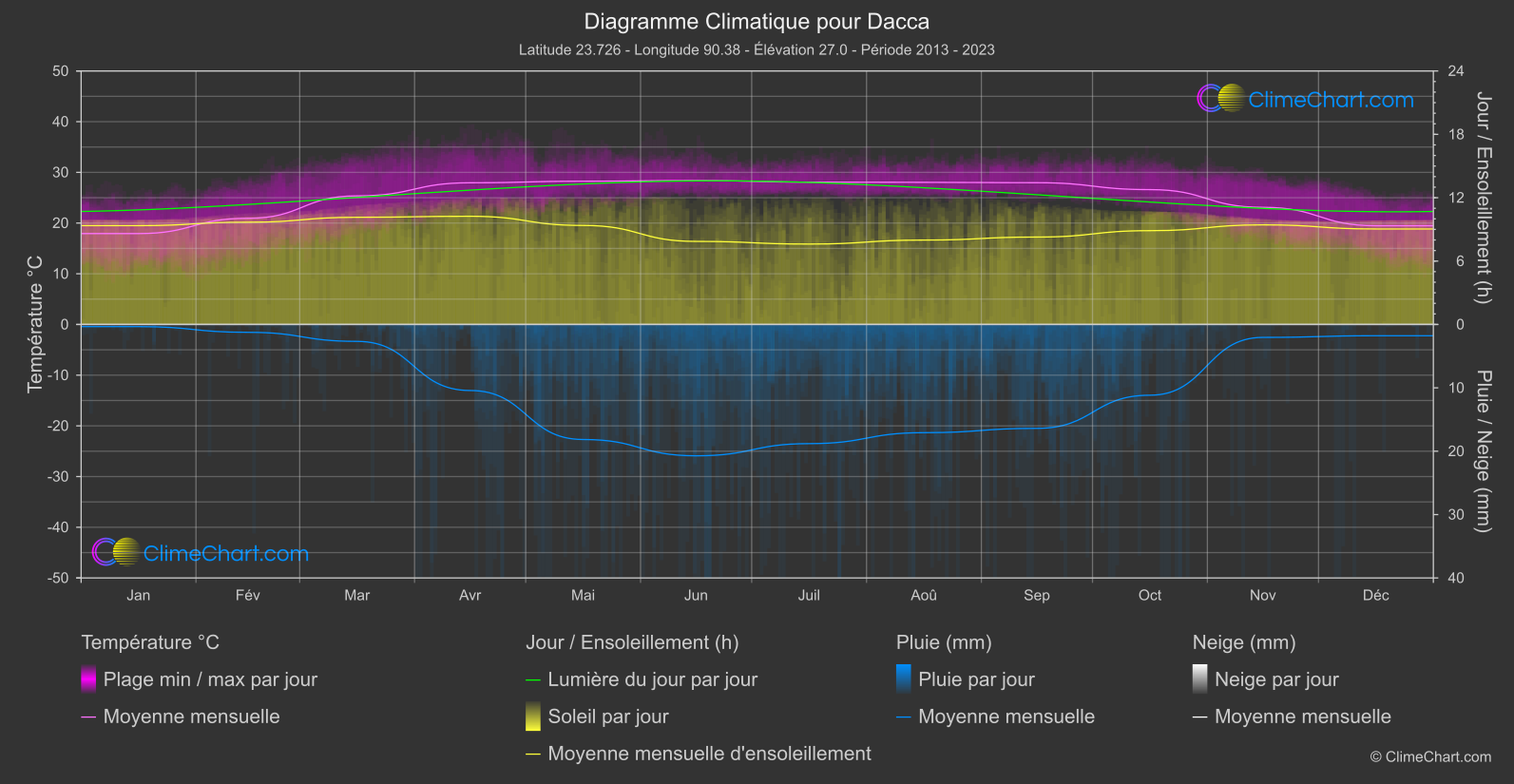This screenshot has width=1514, height=784.
Task: Open the ClimeChart.com link at top right
Action: coord(1331,100)
